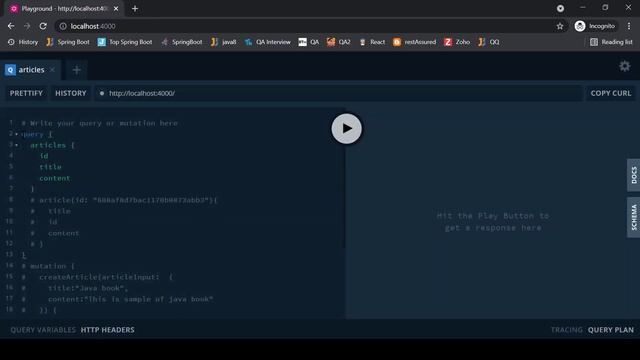Viewport: 640px width, 360px height.
Task: Open the java8 bookmark
Action: (224, 42)
